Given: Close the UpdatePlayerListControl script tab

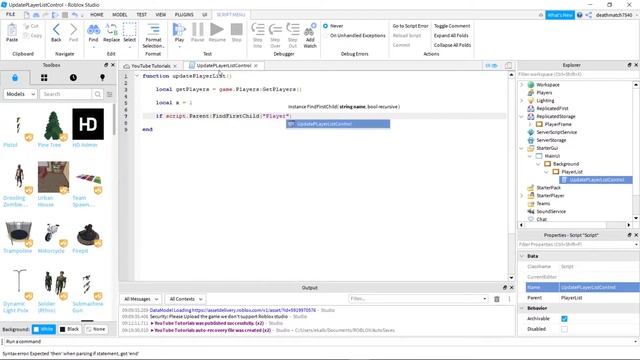Looking at the screenshot, I should pos(256,66).
